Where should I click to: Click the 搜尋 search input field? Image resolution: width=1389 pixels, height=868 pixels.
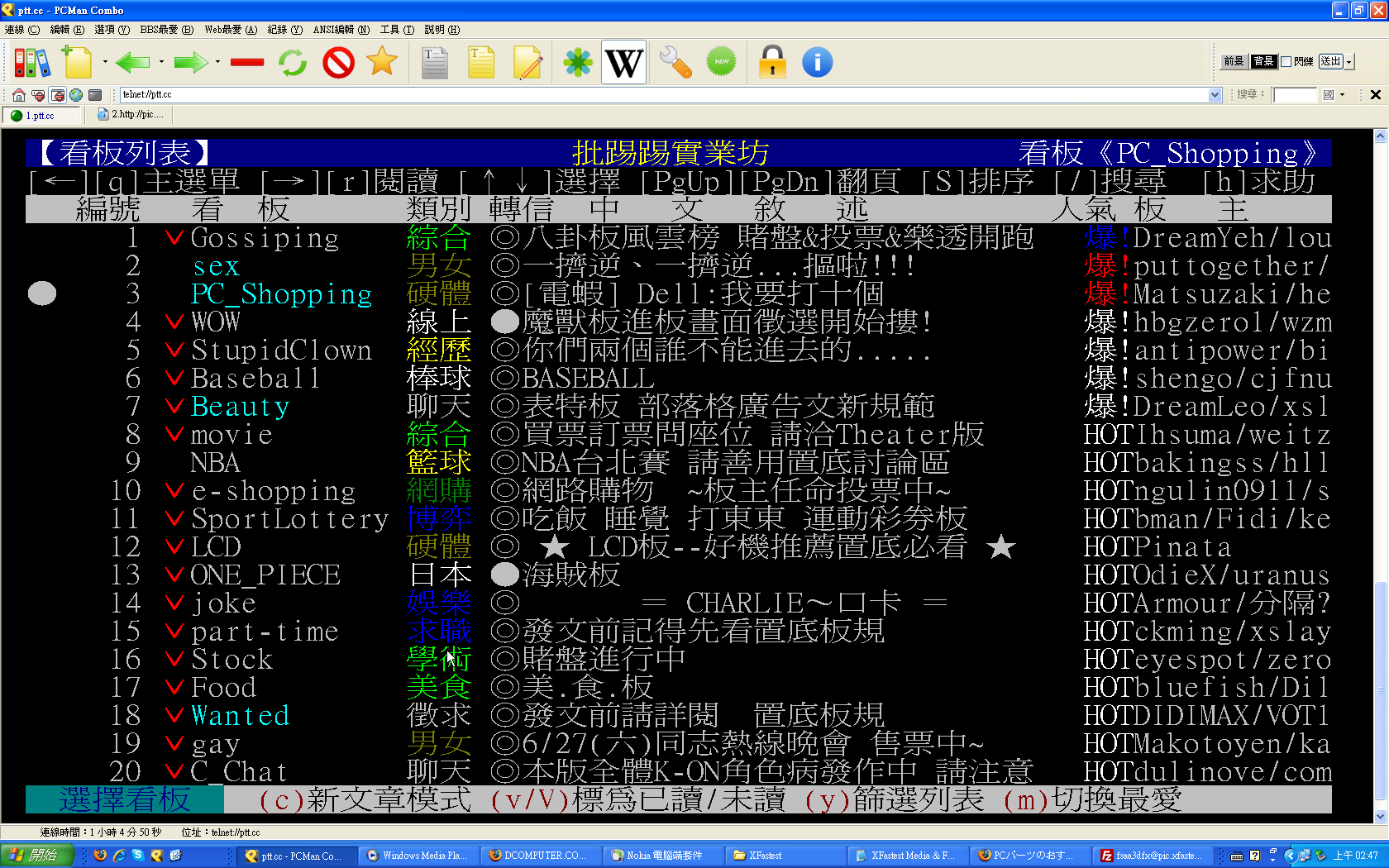(1294, 95)
